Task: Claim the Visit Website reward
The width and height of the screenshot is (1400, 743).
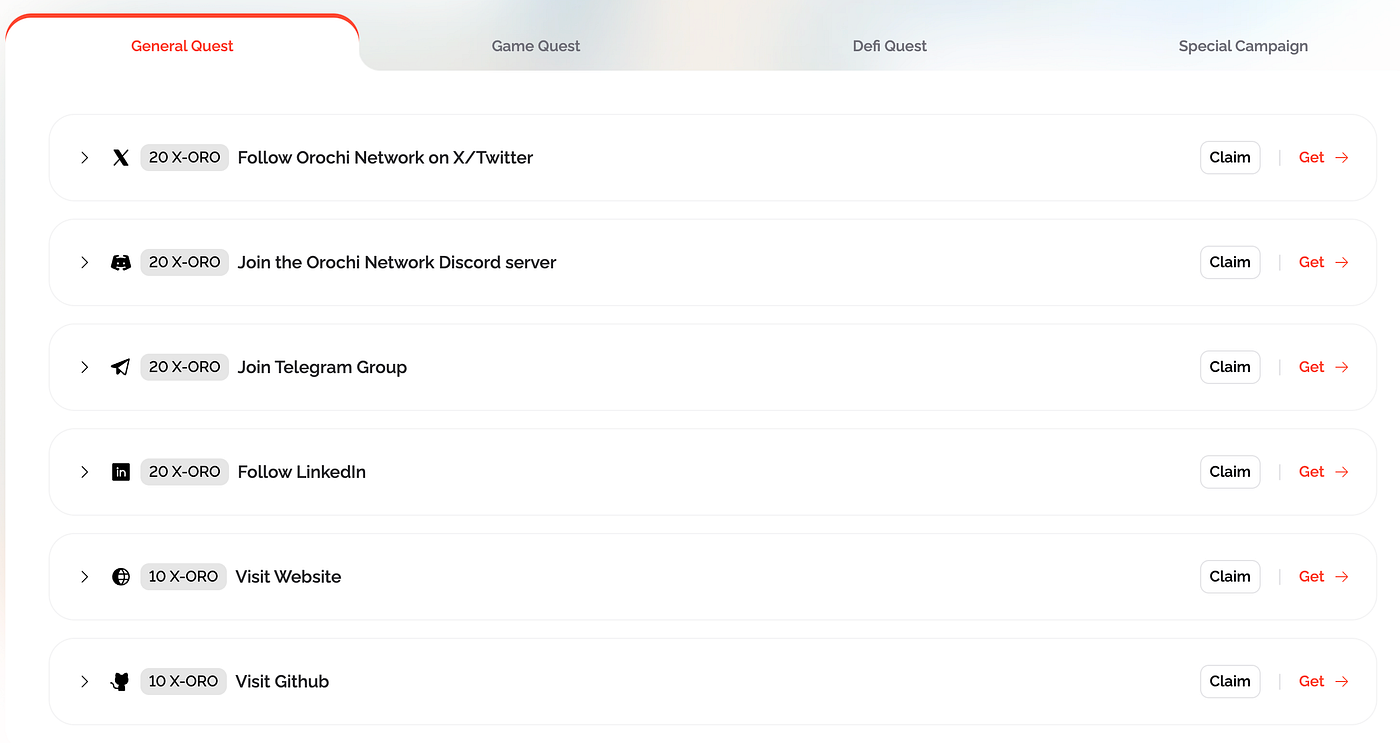Action: (x=1230, y=577)
